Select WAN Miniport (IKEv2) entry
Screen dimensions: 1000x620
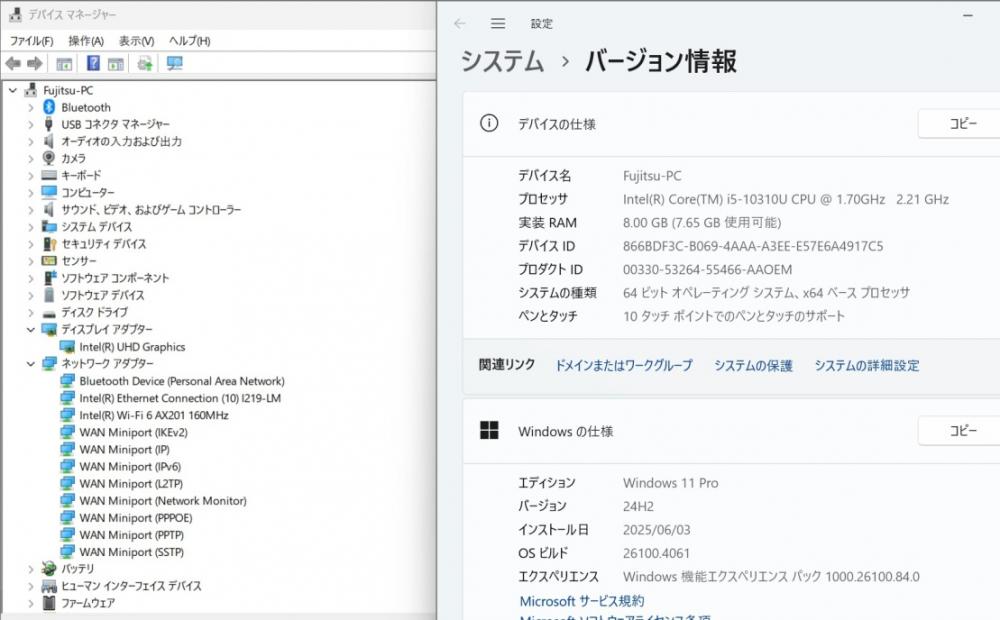133,432
